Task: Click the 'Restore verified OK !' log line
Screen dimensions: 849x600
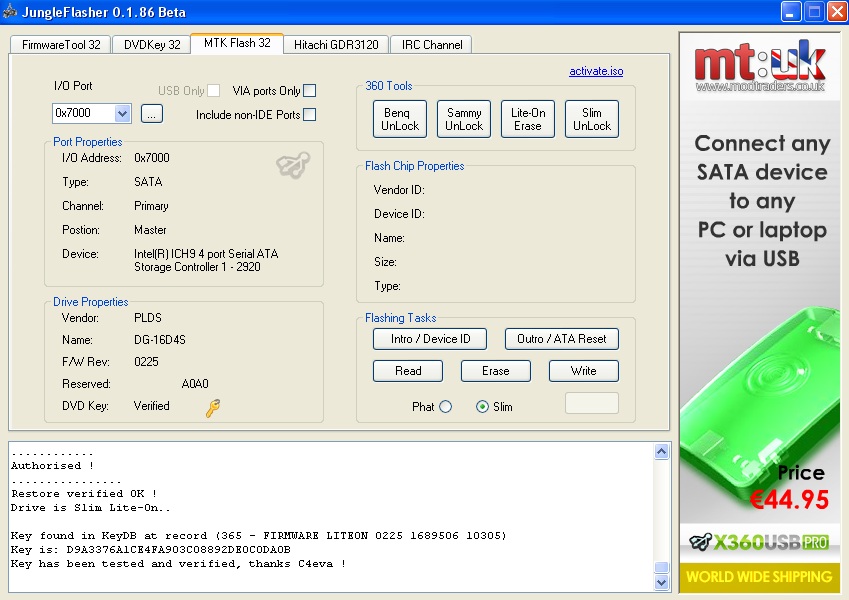Action: pyautogui.click(x=84, y=494)
